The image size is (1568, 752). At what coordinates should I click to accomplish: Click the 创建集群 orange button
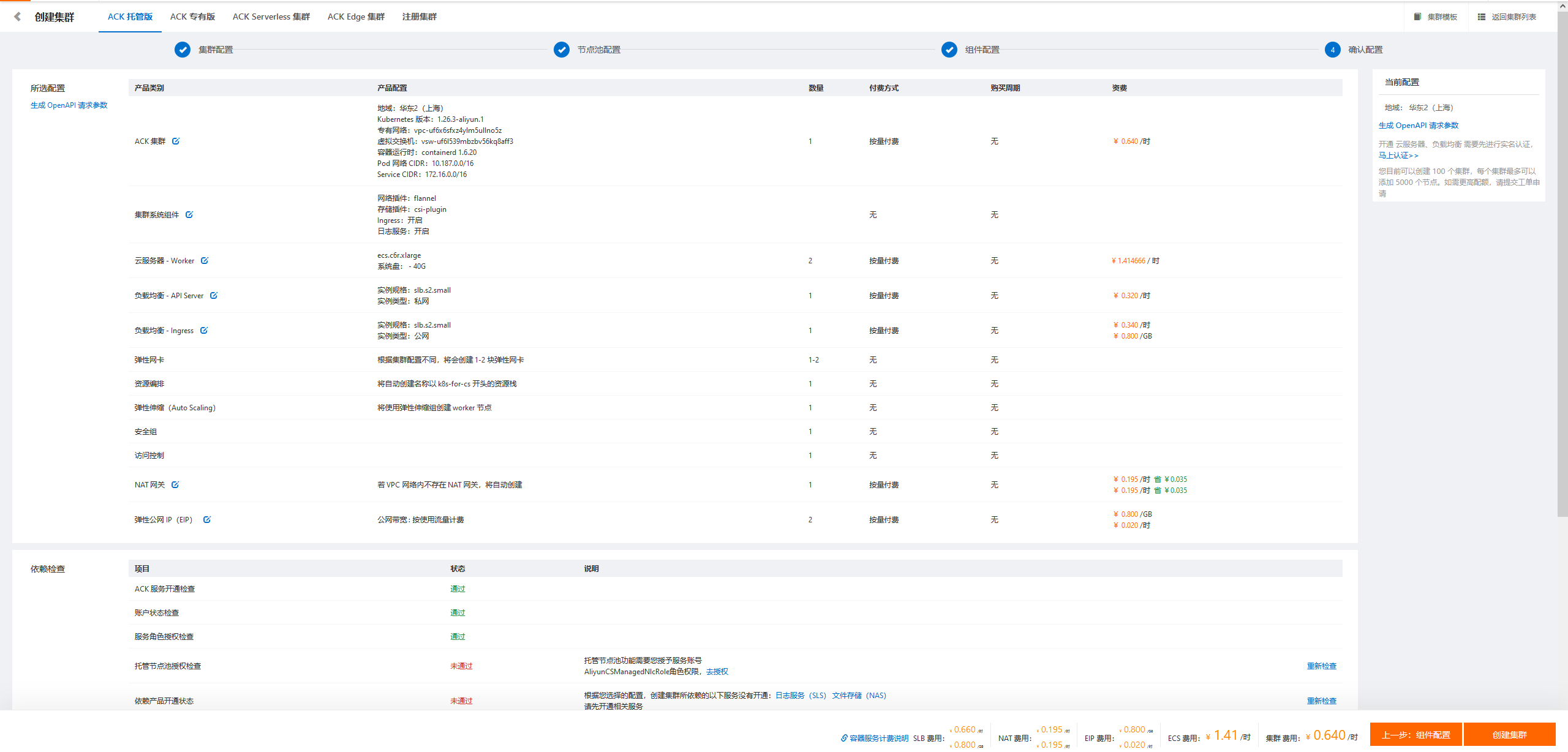point(1510,735)
